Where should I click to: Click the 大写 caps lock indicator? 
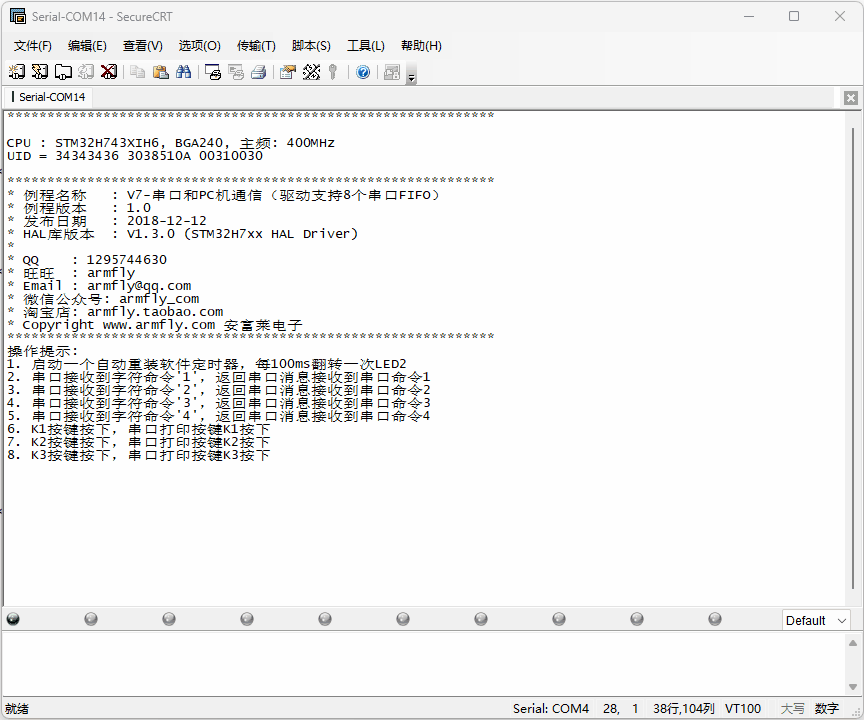pos(792,708)
